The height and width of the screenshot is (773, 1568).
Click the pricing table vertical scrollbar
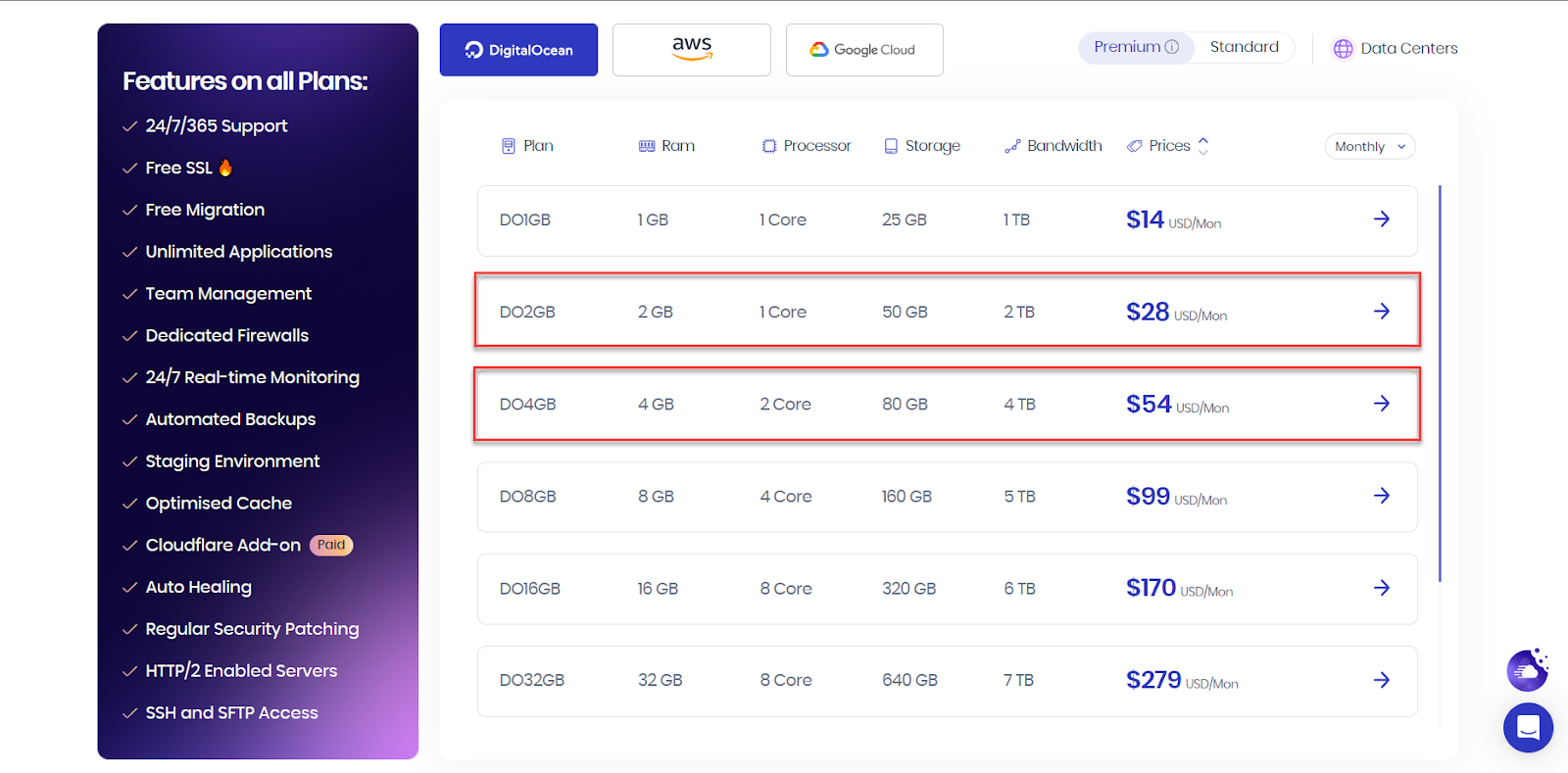click(1440, 382)
